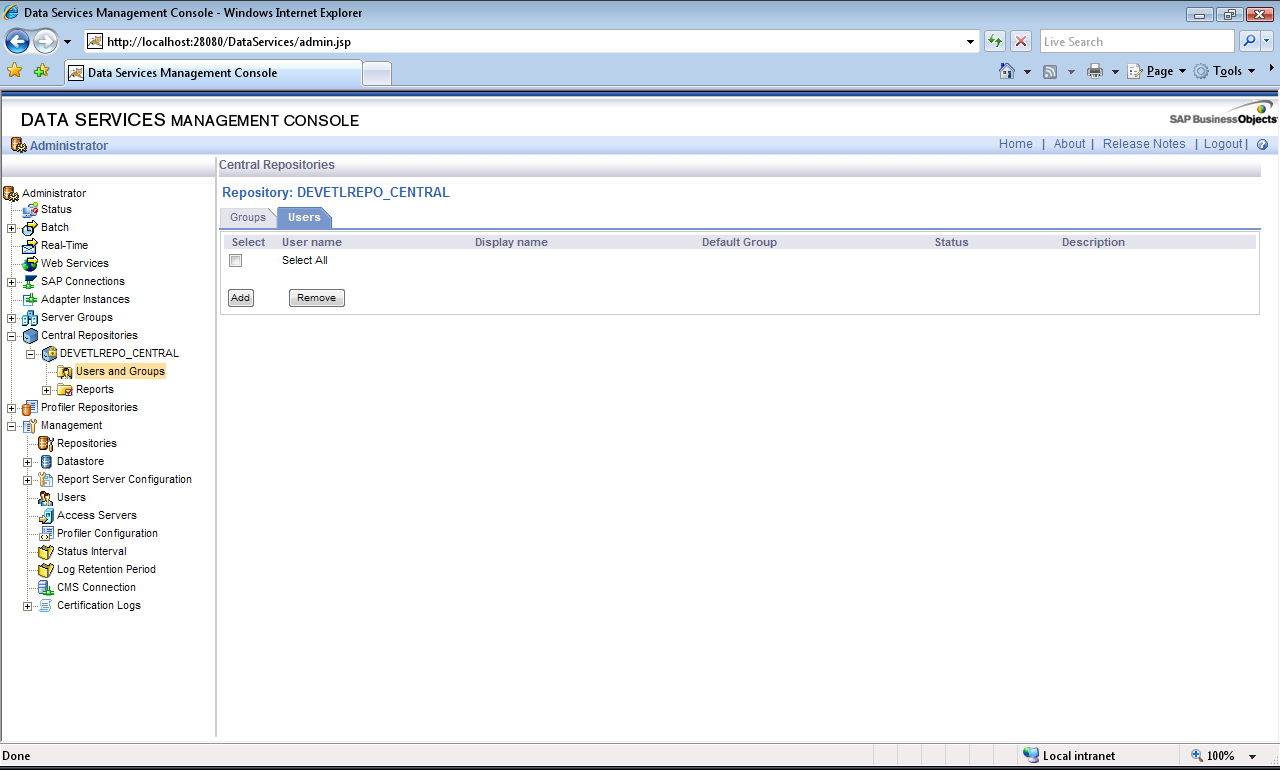The image size is (1280, 770).
Task: Go to the Home link
Action: (1016, 144)
